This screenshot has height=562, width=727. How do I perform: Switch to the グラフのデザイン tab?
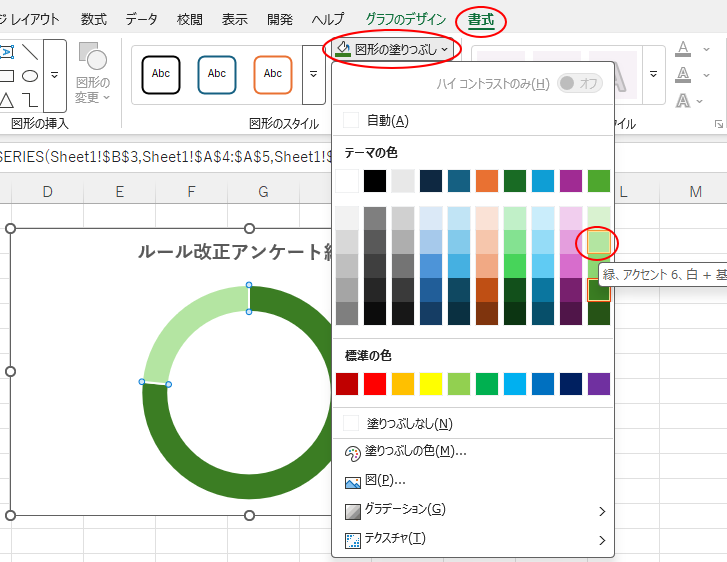pyautogui.click(x=406, y=19)
